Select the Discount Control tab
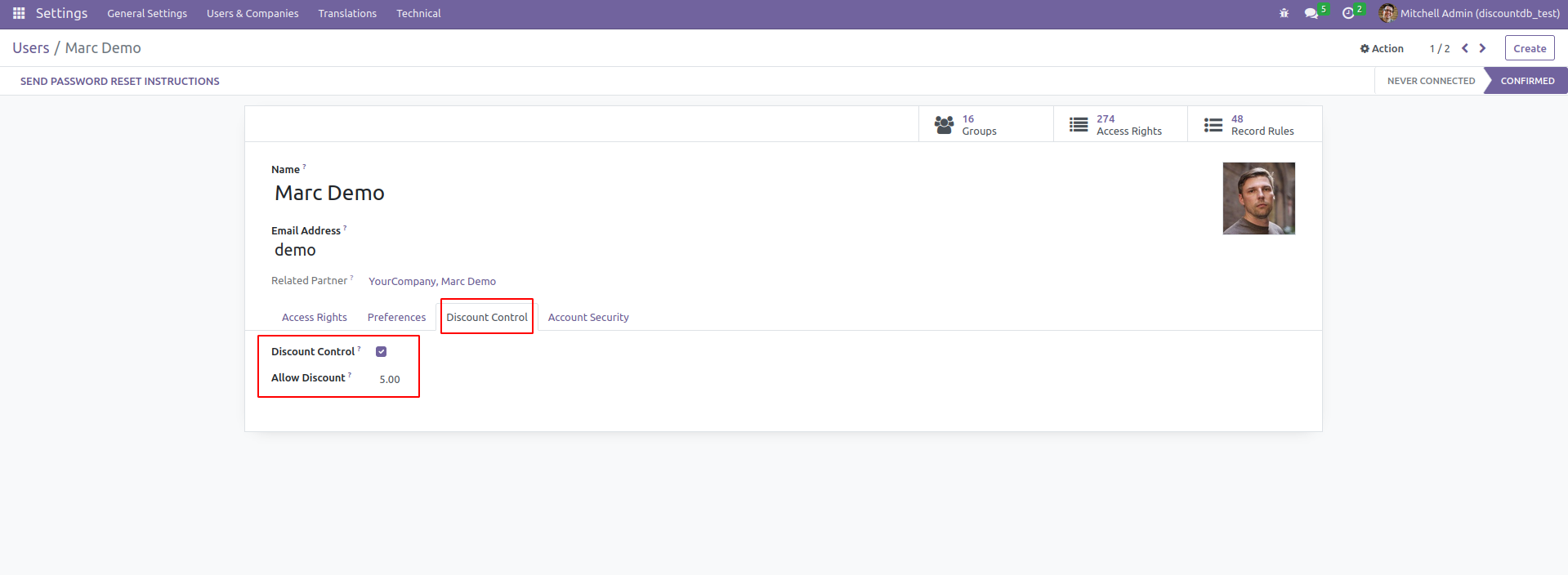Image resolution: width=1568 pixels, height=575 pixels. tap(487, 317)
